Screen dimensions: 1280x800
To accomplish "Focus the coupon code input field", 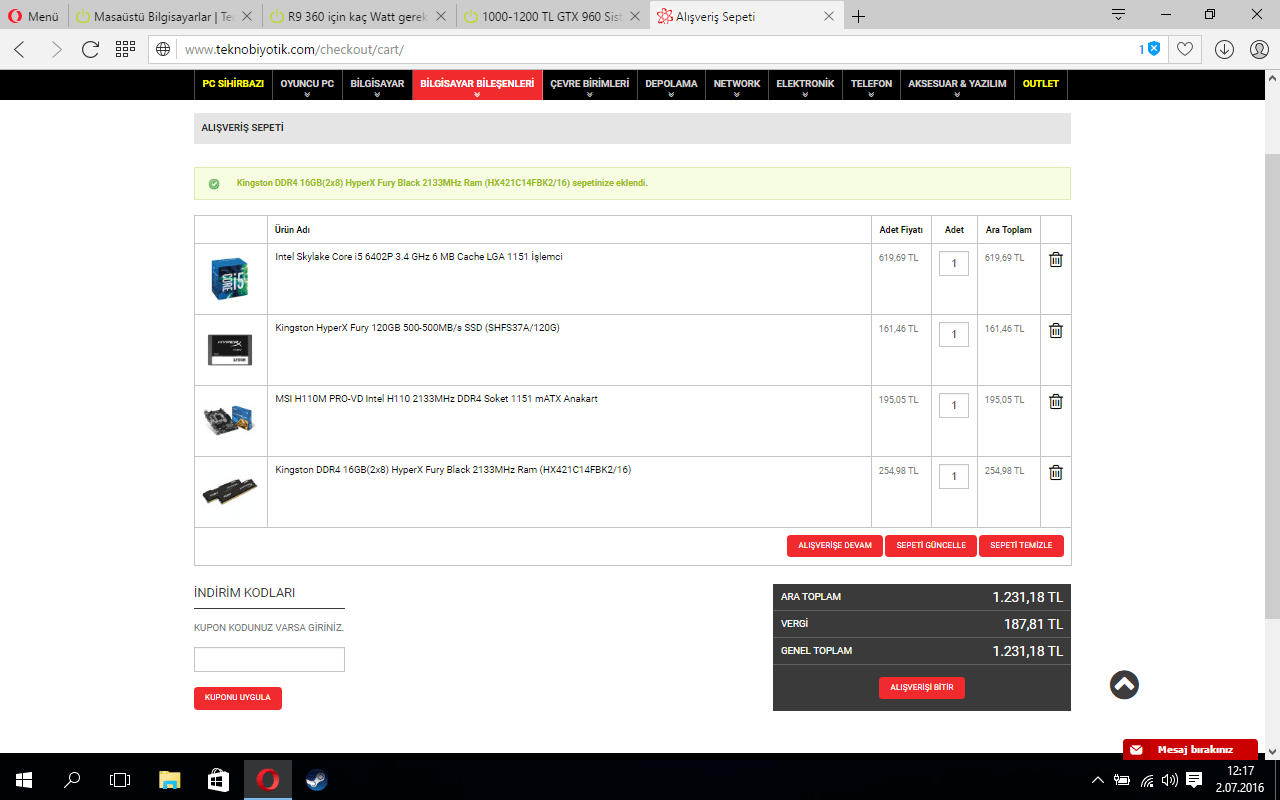I will click(x=269, y=659).
